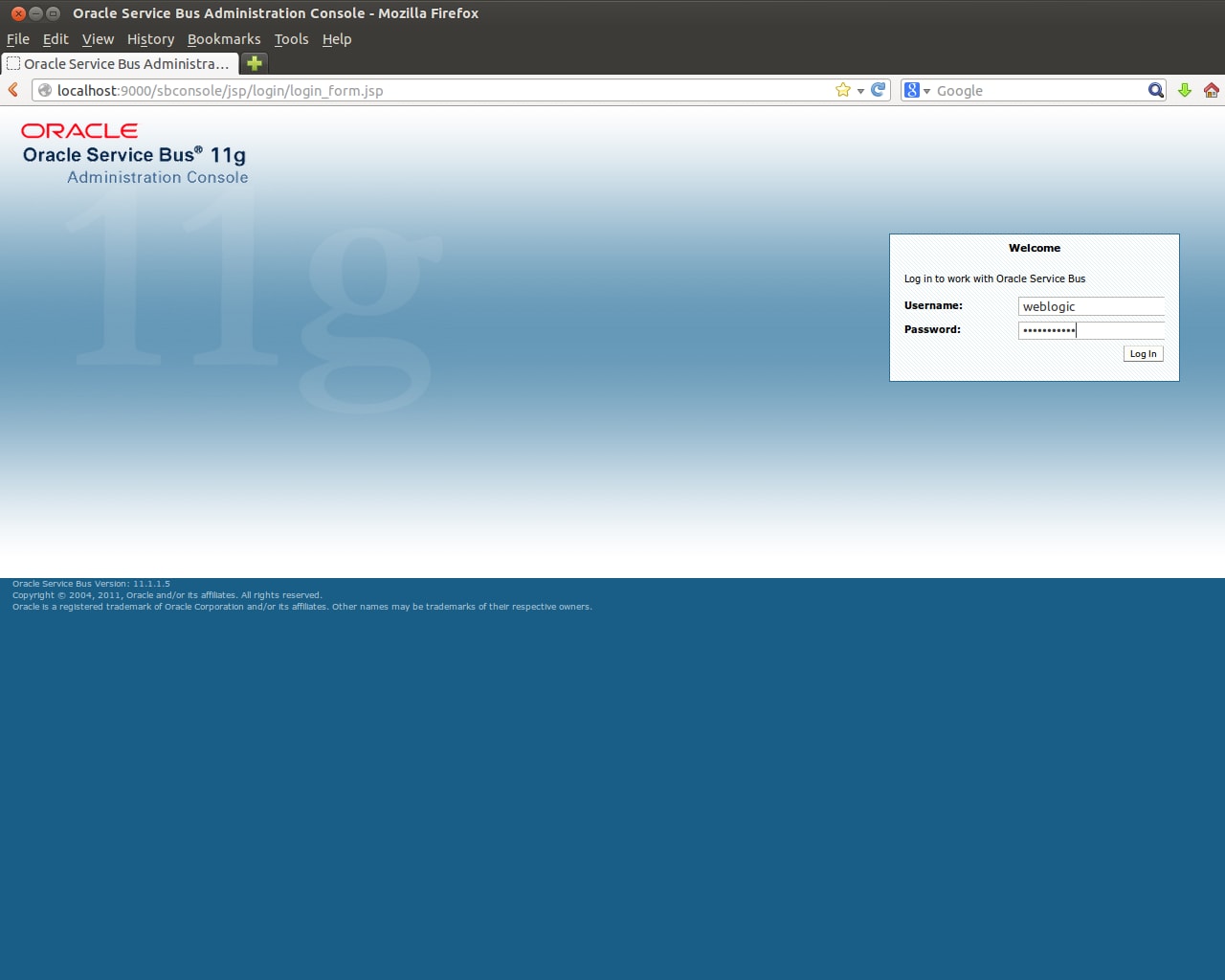
Task: Open the Edit menu
Action: pyautogui.click(x=56, y=39)
